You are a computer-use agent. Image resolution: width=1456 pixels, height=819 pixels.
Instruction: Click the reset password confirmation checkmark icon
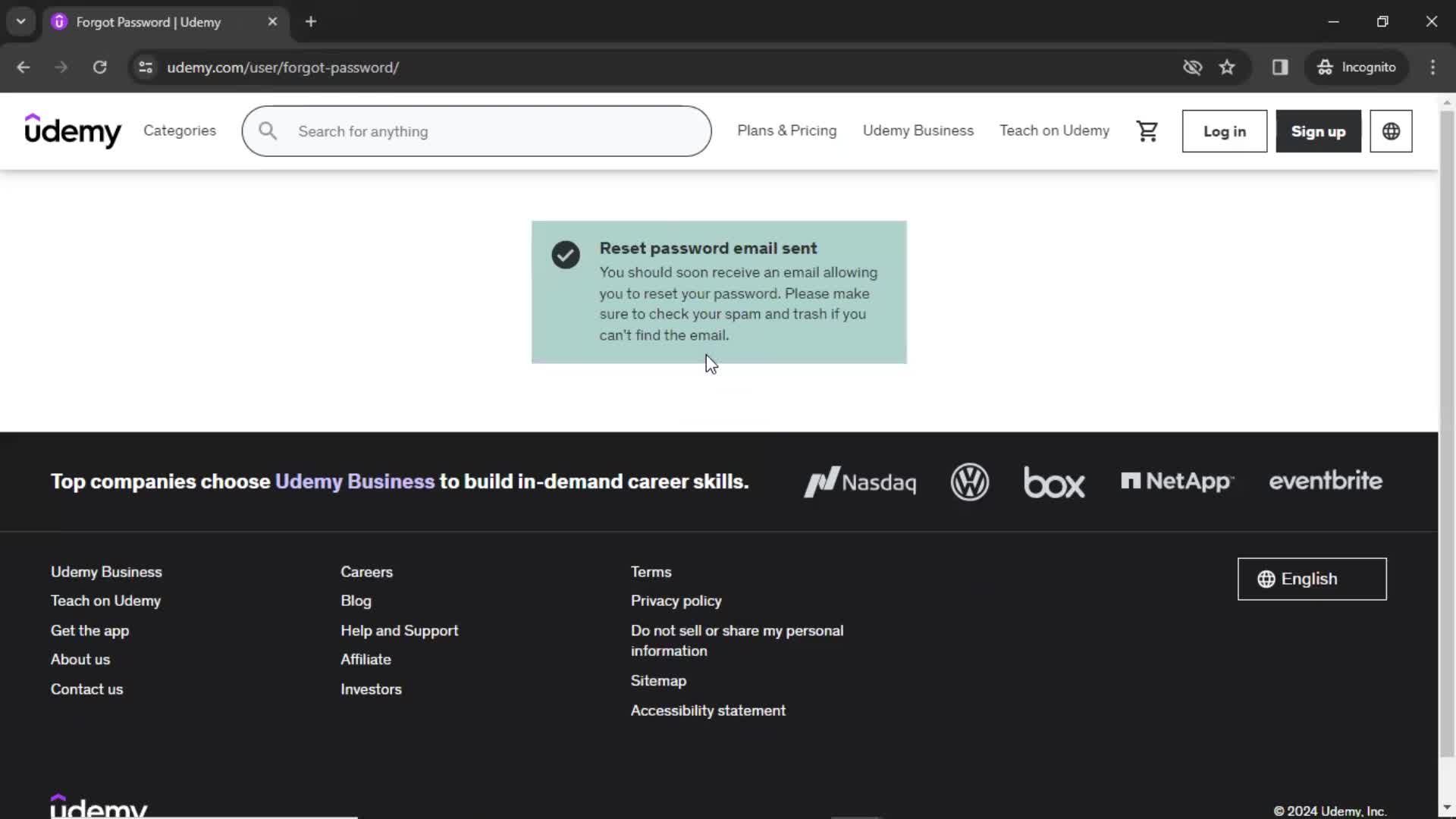[565, 254]
